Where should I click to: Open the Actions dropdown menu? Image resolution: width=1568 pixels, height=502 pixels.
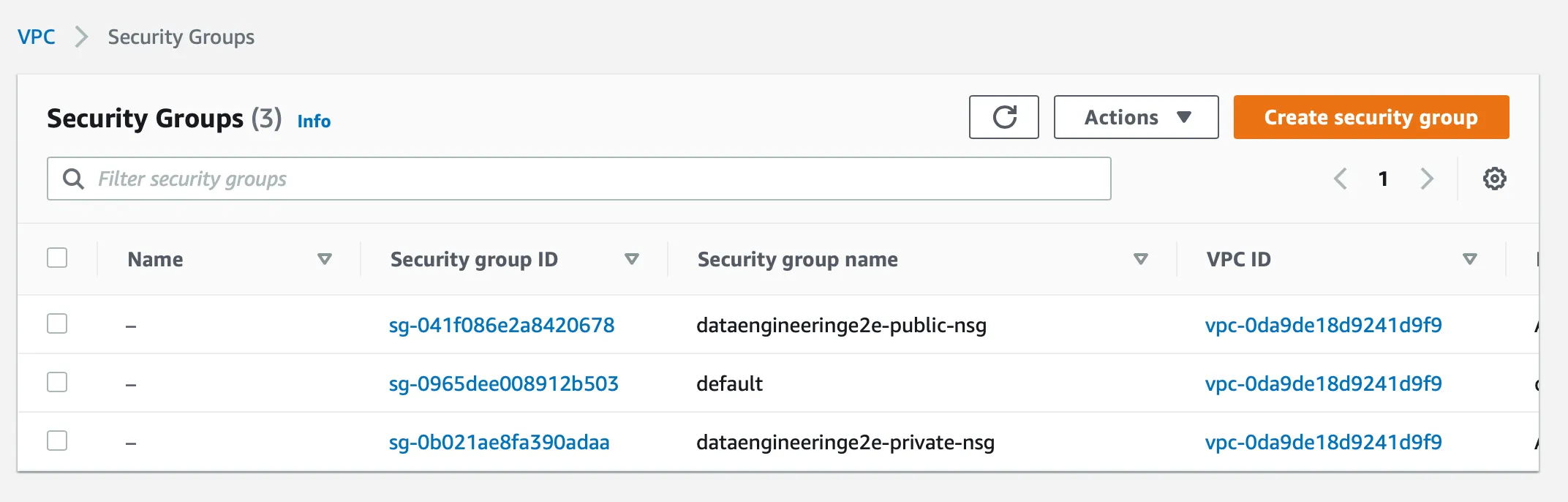click(x=1136, y=117)
